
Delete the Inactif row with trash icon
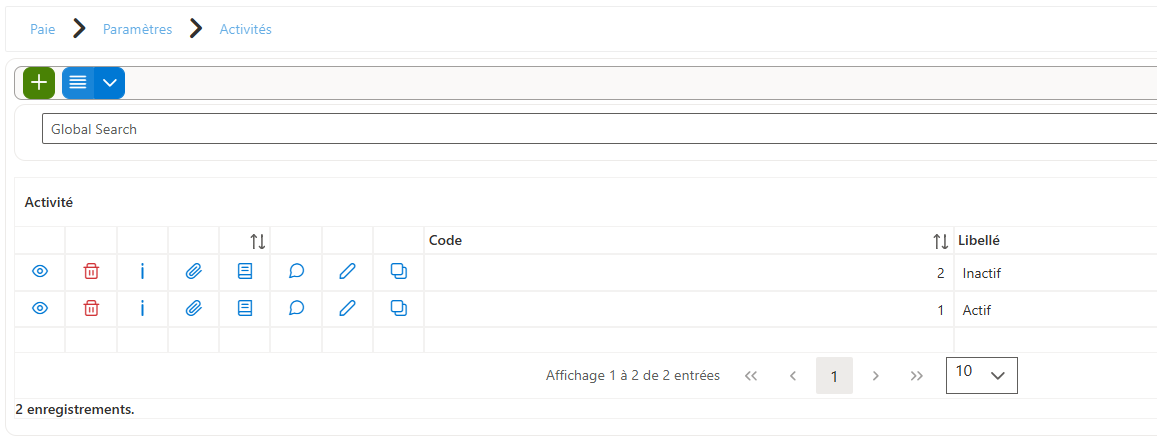coord(91,272)
